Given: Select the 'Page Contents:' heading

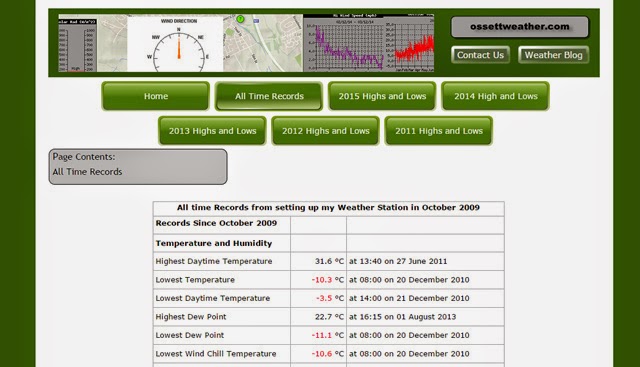Looking at the screenshot, I should [84, 157].
